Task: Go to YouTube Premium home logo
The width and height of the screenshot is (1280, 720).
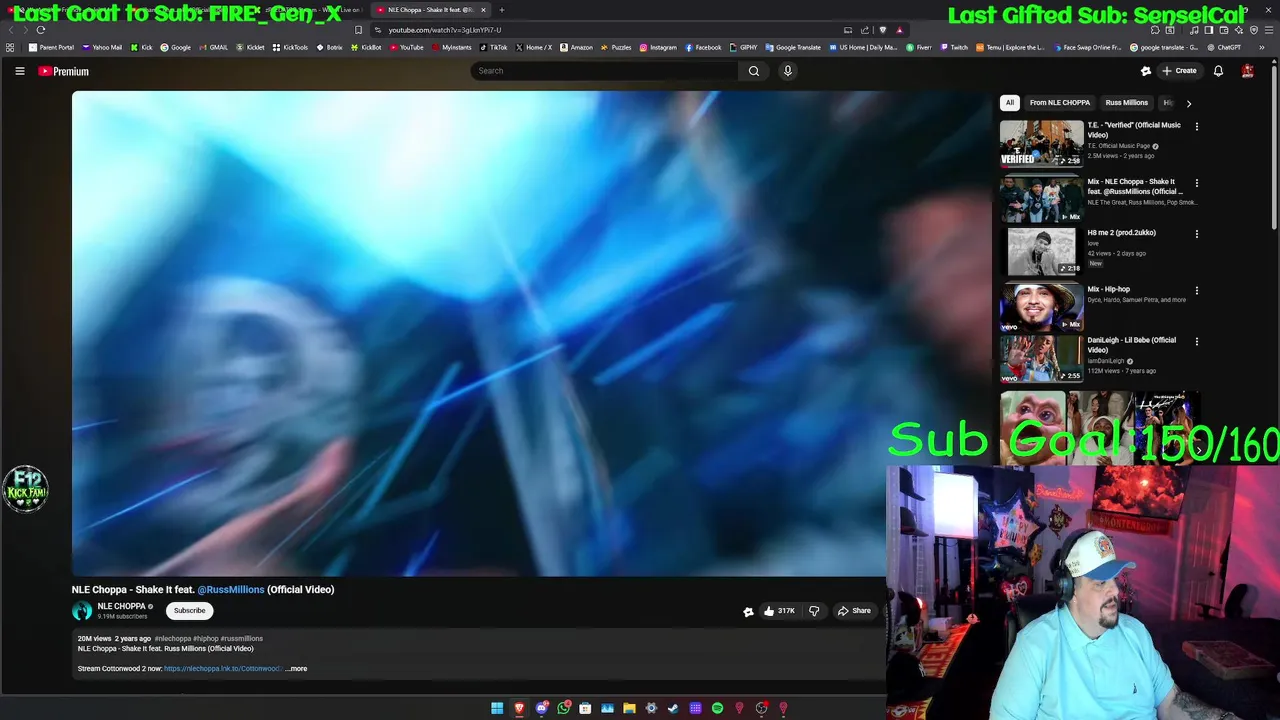Action: (64, 71)
